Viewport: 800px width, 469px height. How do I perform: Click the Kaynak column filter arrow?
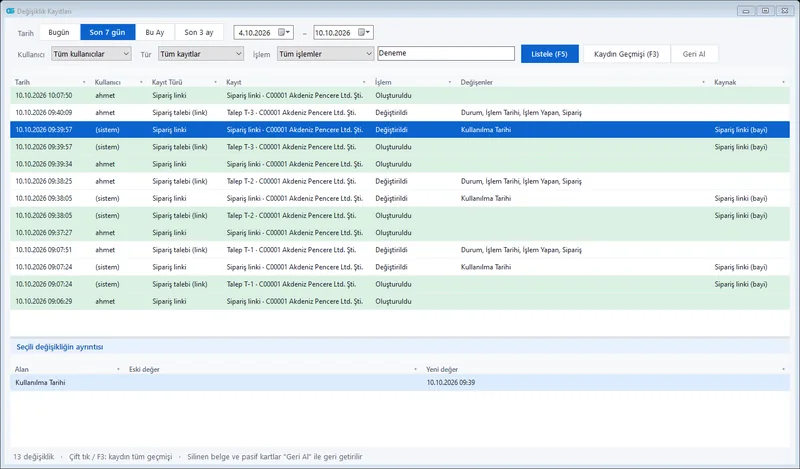(784, 82)
